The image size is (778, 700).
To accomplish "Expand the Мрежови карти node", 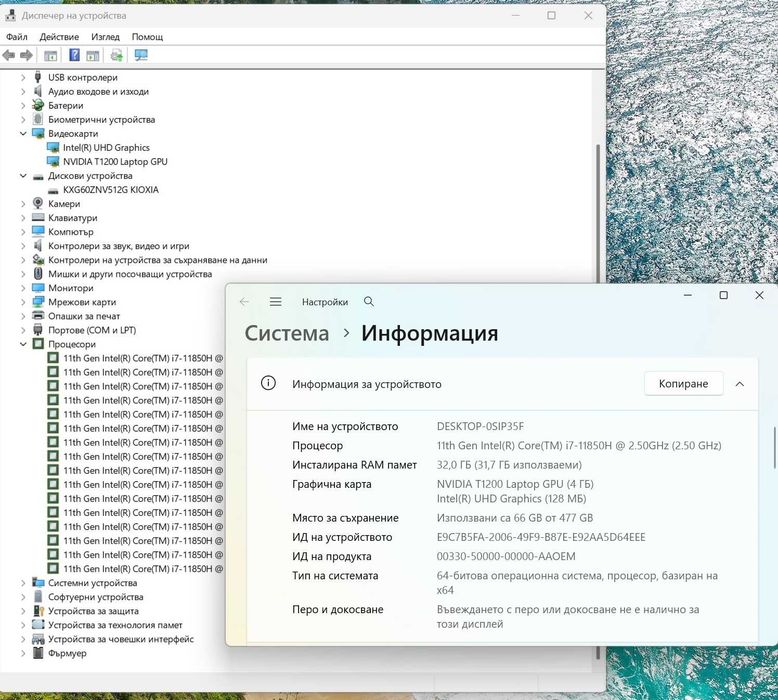I will (23, 302).
